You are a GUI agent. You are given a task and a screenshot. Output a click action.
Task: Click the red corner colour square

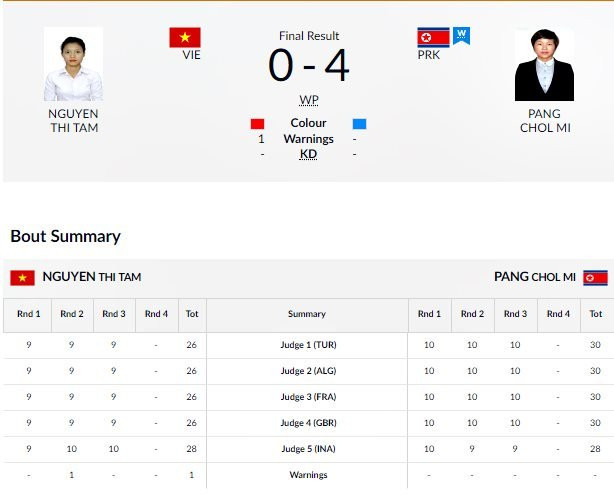click(257, 124)
